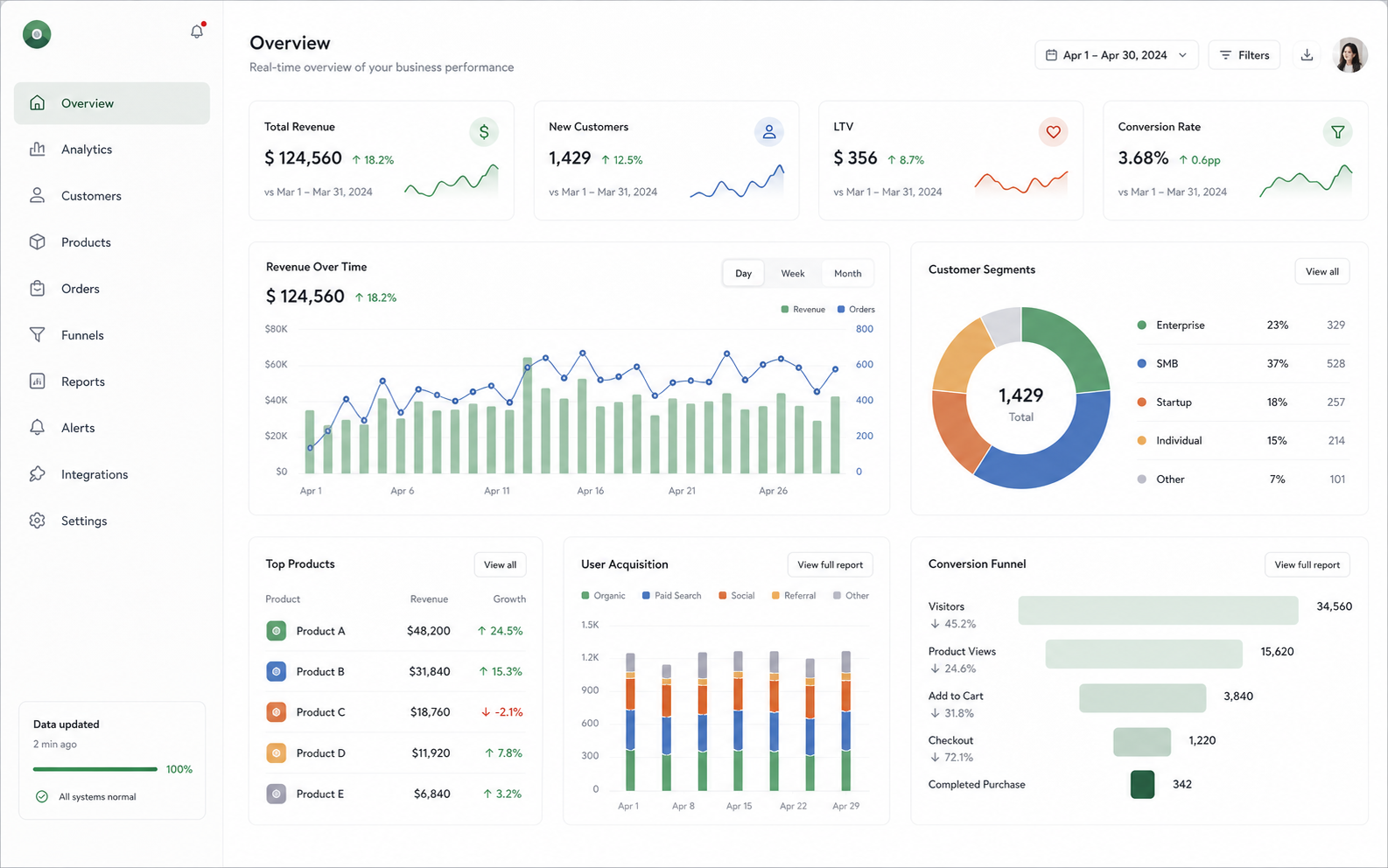Click the Funnels funnel icon in sidebar
The height and width of the screenshot is (868, 1388).
37,335
